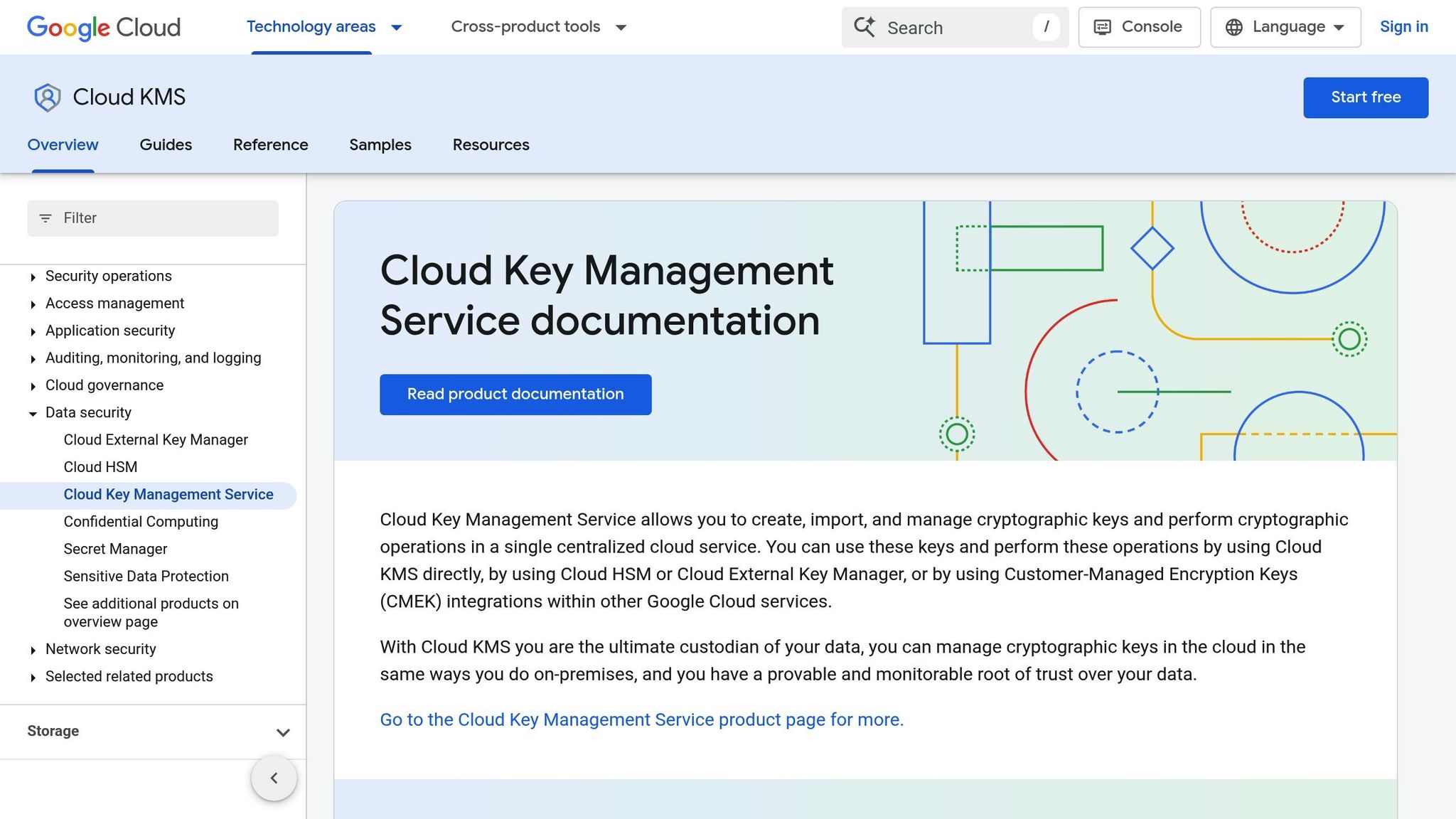Click the keyboard shortcut slash indicator in search

[x=1046, y=27]
